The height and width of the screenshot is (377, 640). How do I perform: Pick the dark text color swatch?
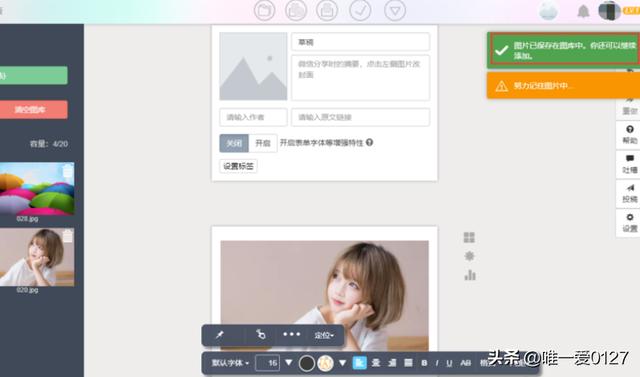click(307, 363)
